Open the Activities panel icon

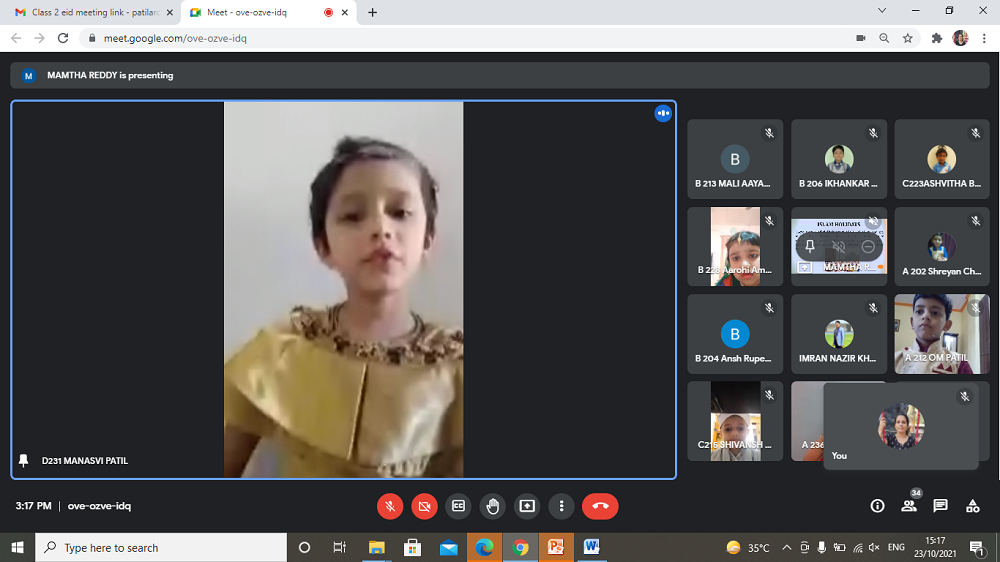[972, 506]
